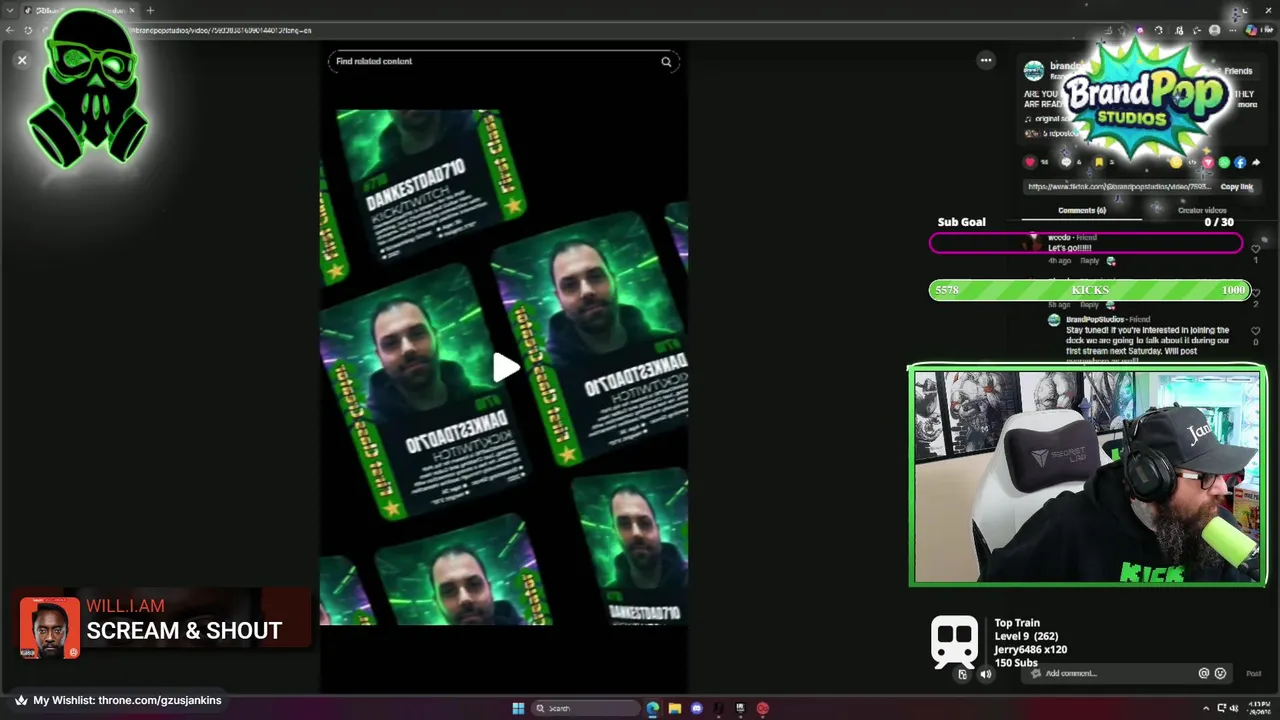The image size is (1280, 720).
Task: Open a new browser tab
Action: (x=150, y=10)
